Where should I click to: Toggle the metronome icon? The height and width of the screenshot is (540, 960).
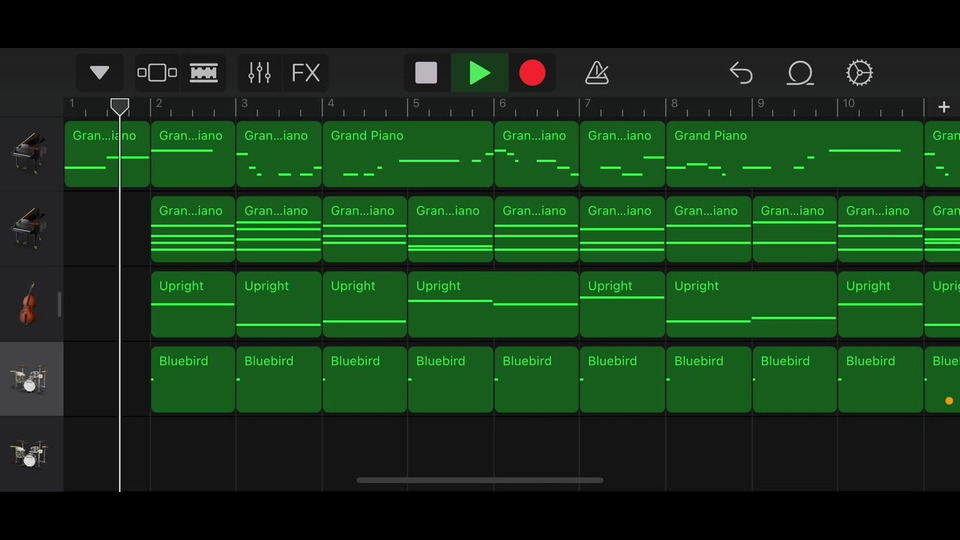coord(597,73)
